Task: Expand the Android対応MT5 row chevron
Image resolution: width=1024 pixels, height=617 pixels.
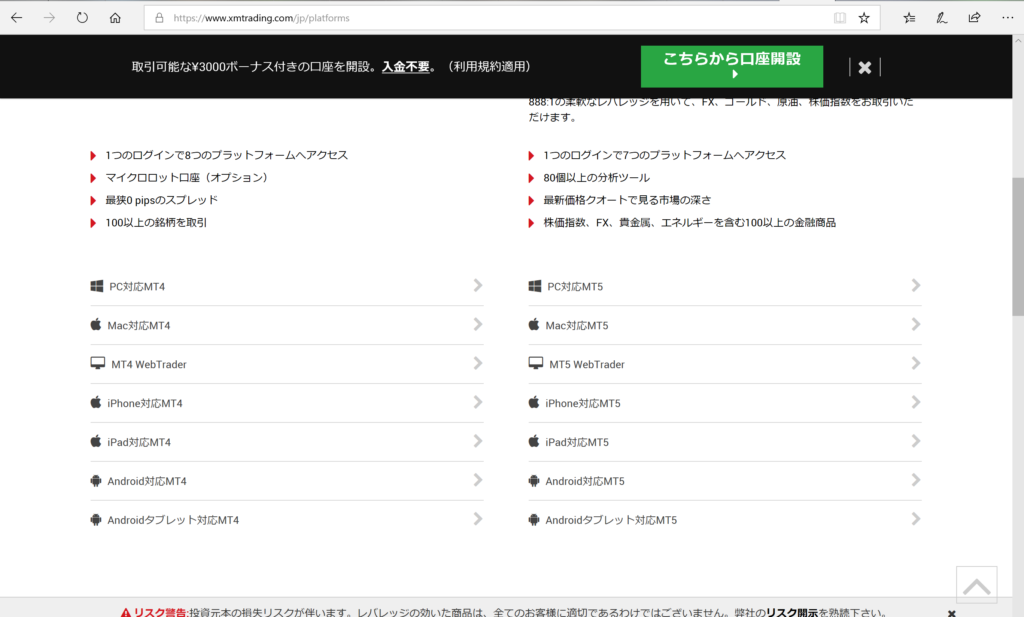Action: coord(916,480)
